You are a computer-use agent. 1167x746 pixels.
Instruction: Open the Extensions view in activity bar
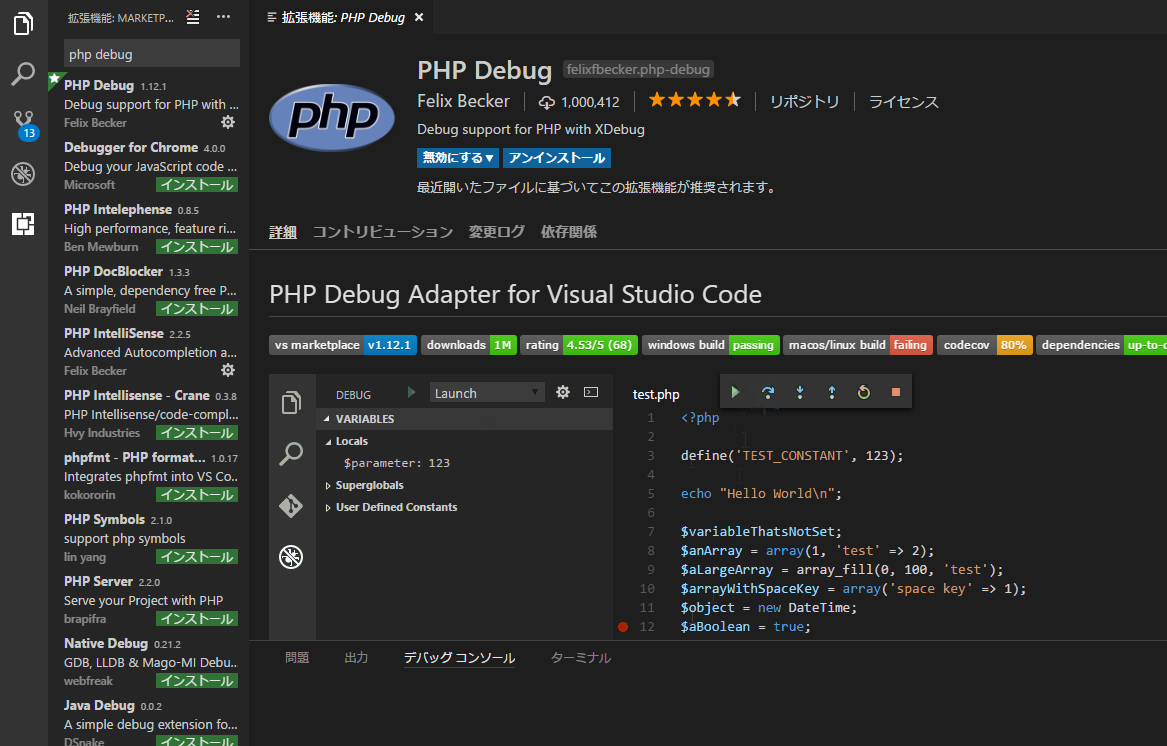pos(23,223)
